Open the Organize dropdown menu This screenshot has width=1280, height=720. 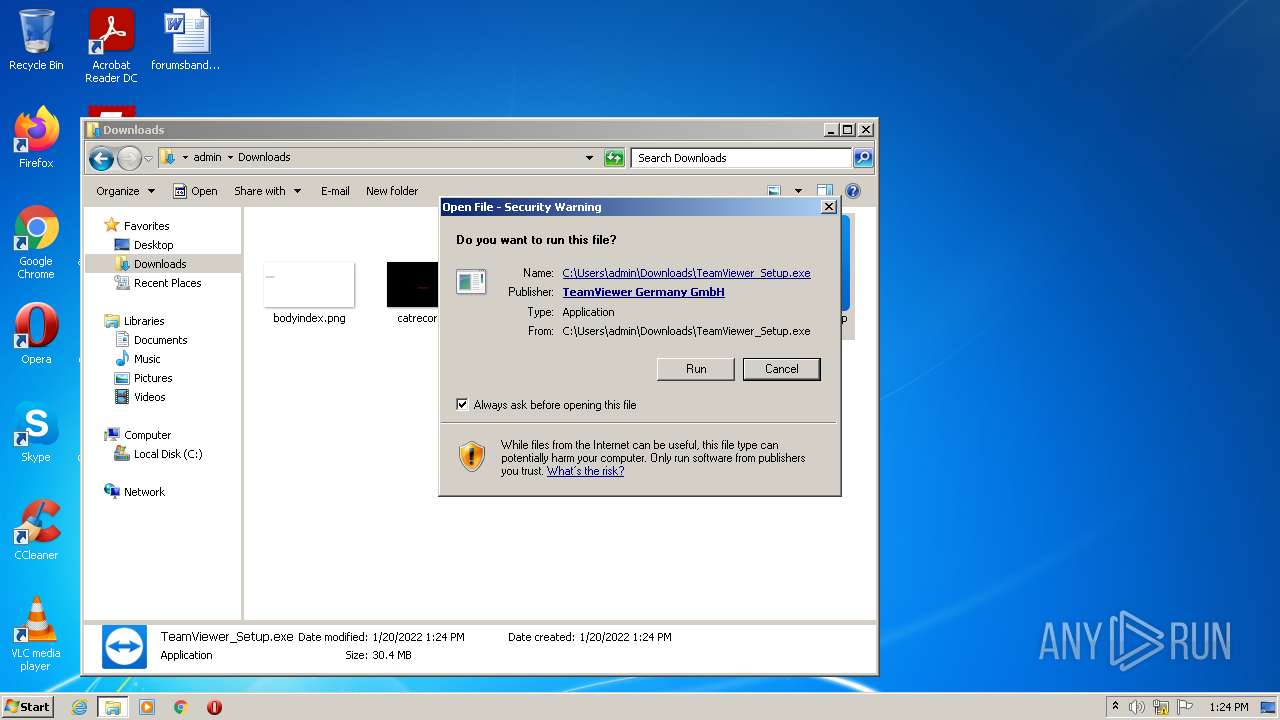click(126, 191)
